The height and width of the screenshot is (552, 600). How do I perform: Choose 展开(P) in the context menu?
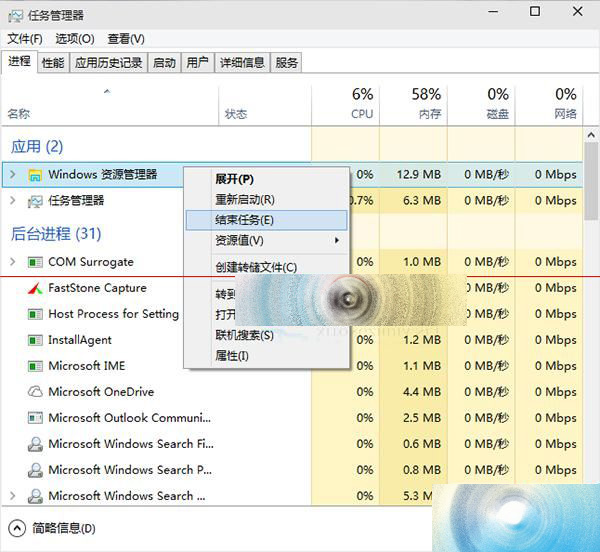point(267,179)
